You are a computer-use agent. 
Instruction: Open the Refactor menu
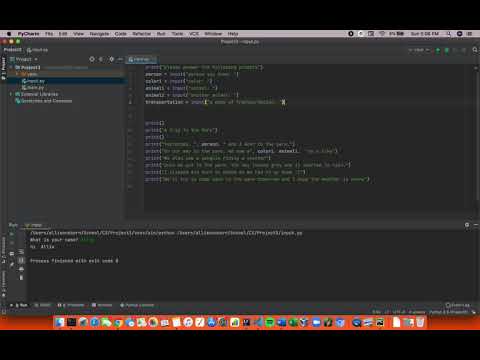pos(142,34)
